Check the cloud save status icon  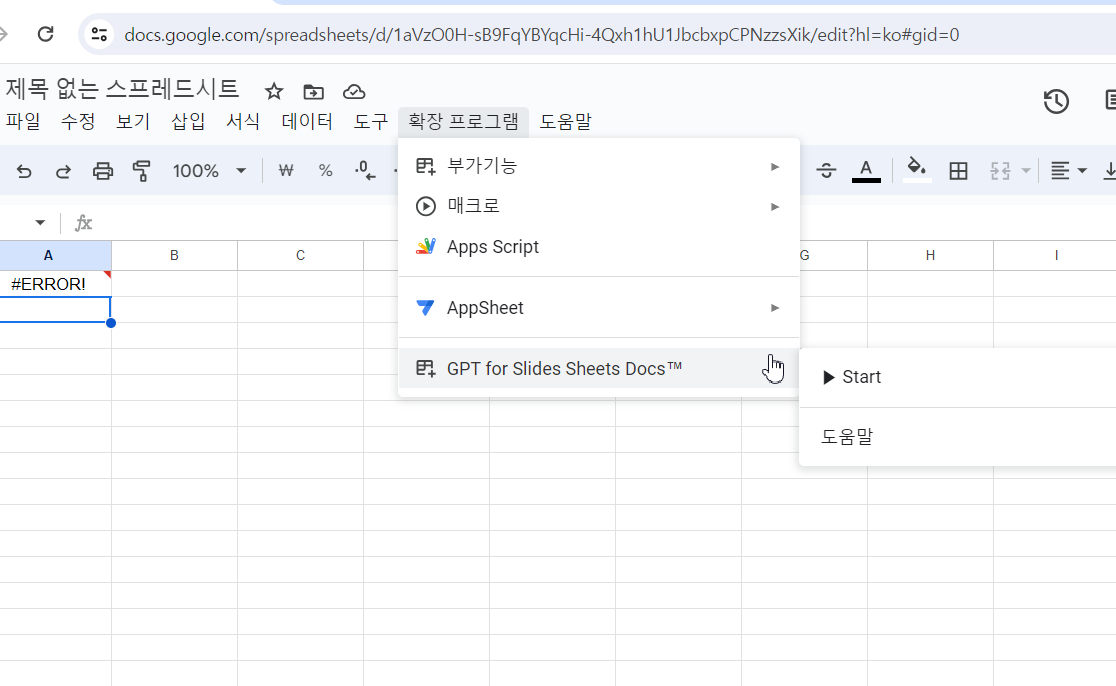click(x=354, y=91)
